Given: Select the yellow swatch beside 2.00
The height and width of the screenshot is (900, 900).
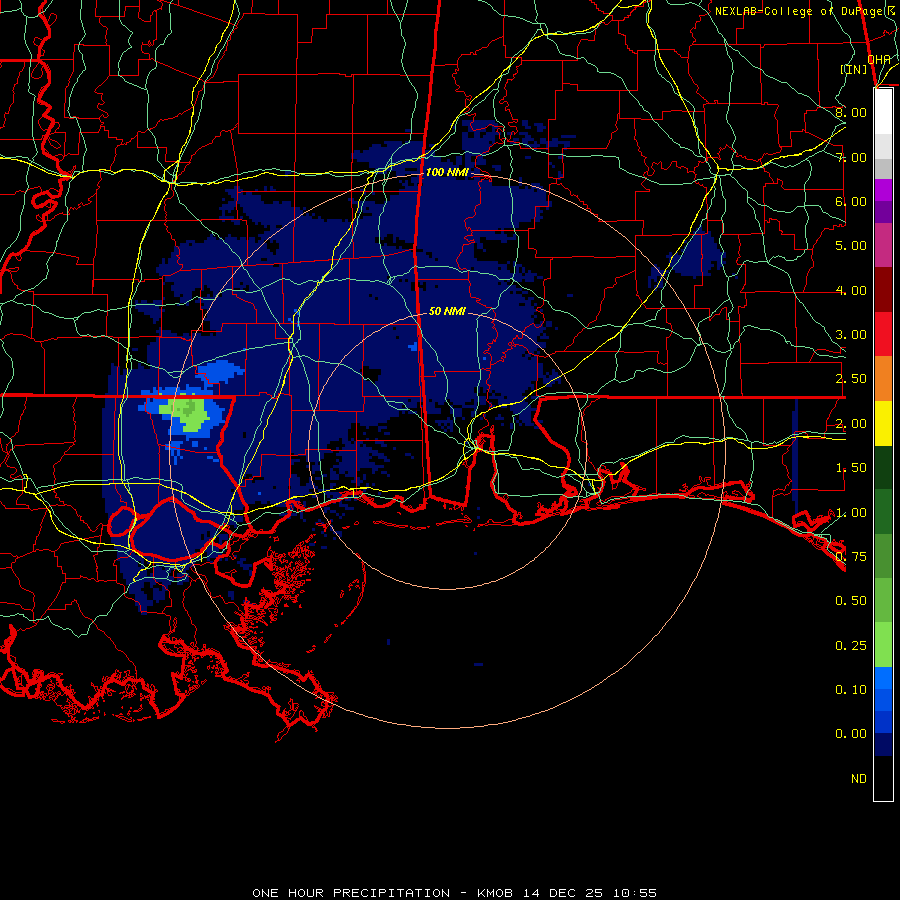Looking at the screenshot, I should [883, 424].
